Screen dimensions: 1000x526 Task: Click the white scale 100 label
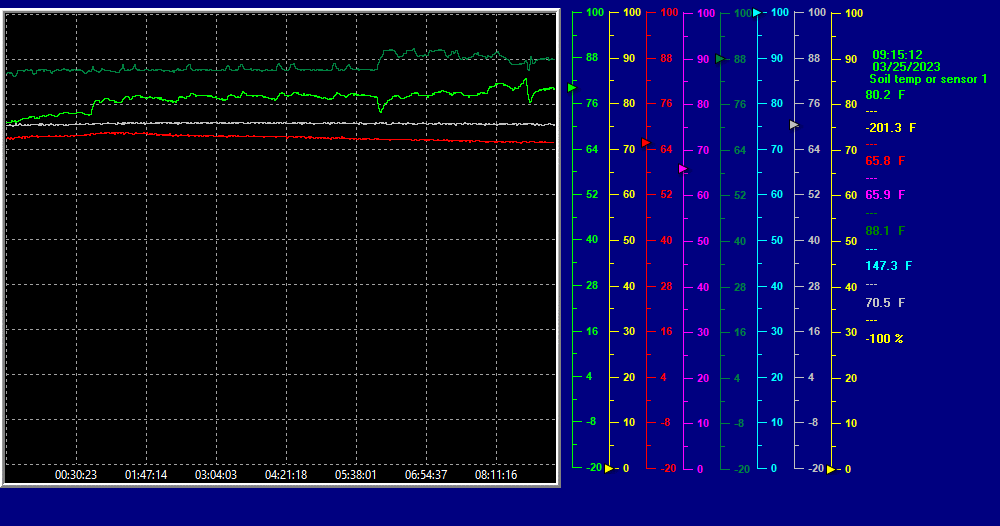[x=817, y=12]
